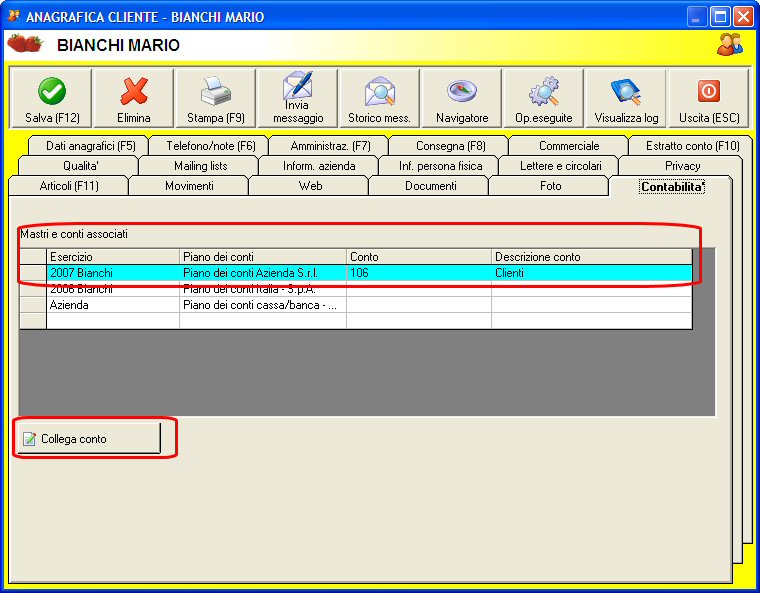Select the Azienda esercizio cell
760x593 pixels.
pyautogui.click(x=113, y=305)
